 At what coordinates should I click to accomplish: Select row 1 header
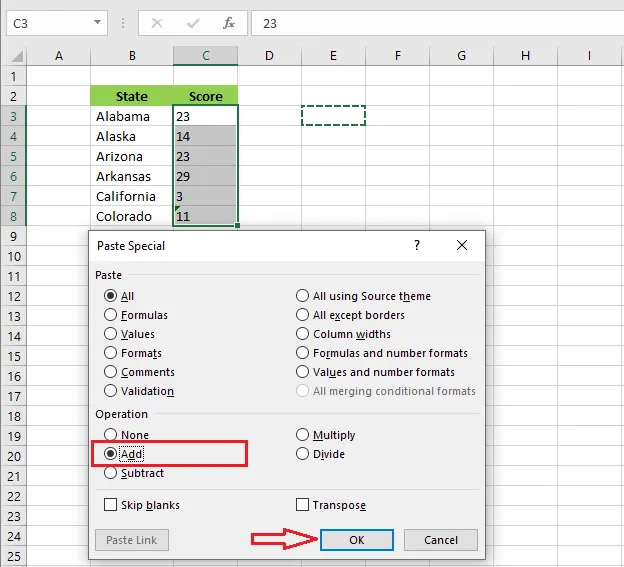pyautogui.click(x=14, y=76)
